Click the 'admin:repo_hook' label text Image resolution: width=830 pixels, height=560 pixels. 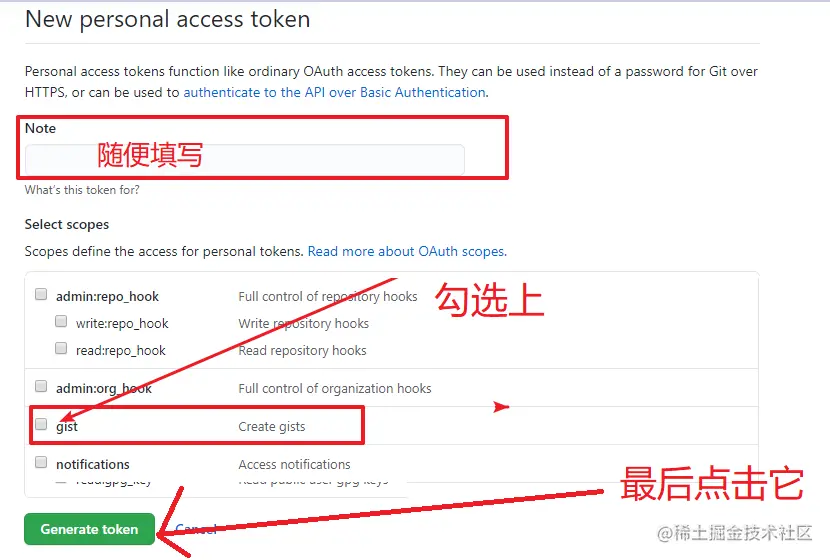tap(107, 296)
